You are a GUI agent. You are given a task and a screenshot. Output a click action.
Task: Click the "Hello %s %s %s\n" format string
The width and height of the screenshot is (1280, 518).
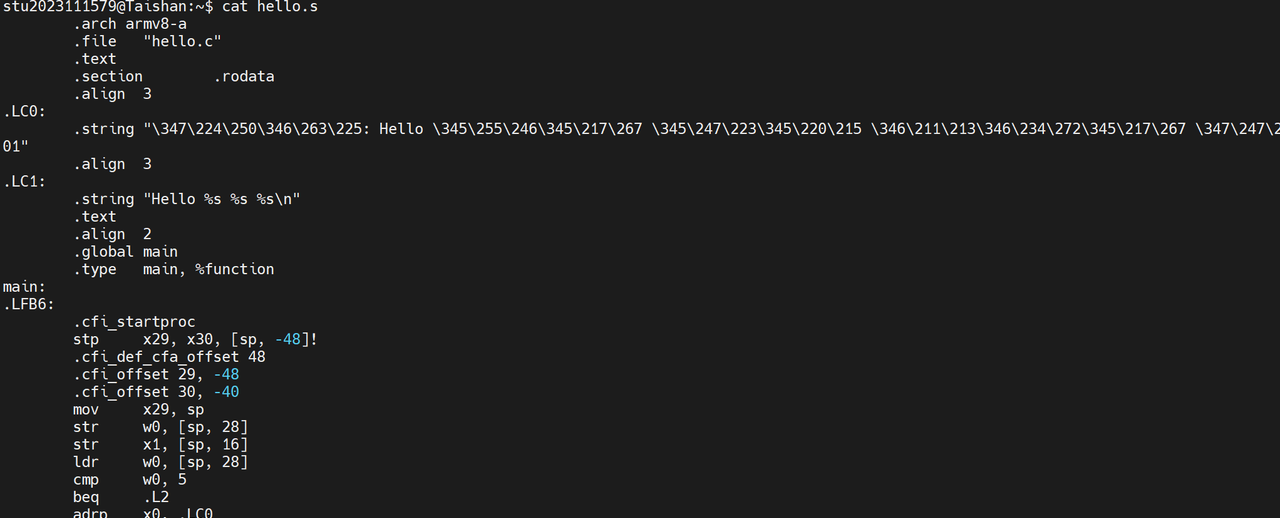(x=222, y=199)
